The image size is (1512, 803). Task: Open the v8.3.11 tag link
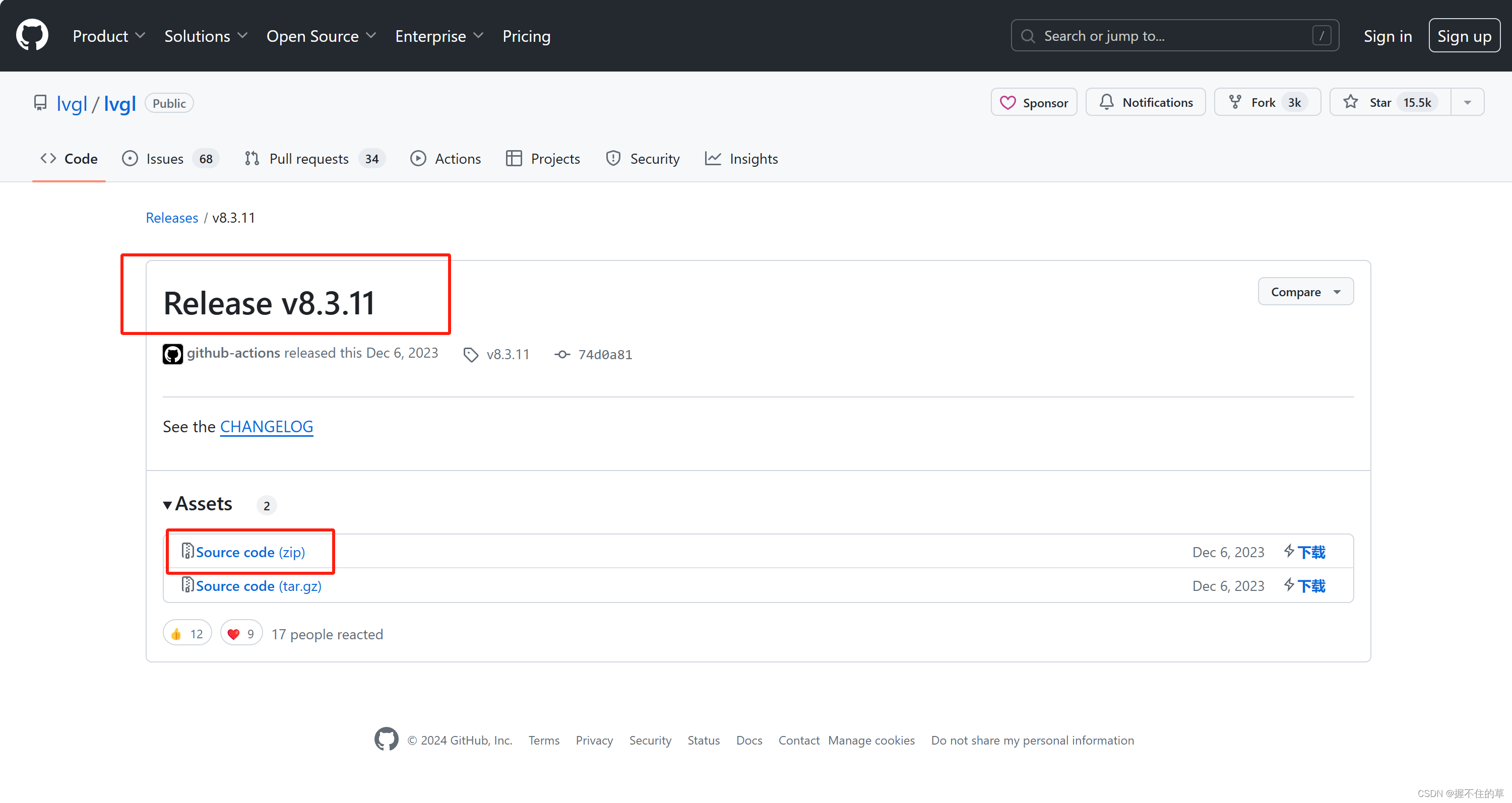[x=508, y=354]
